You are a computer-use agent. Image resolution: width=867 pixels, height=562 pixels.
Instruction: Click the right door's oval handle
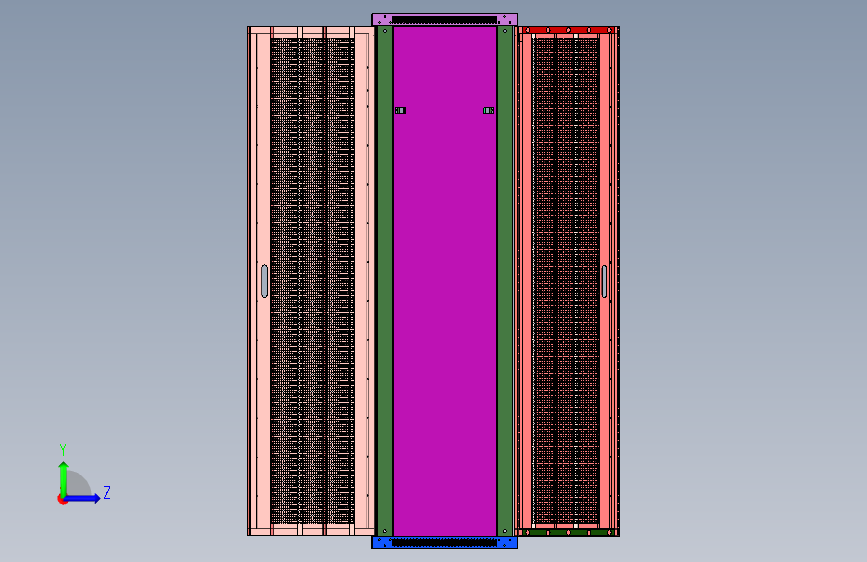[604, 281]
